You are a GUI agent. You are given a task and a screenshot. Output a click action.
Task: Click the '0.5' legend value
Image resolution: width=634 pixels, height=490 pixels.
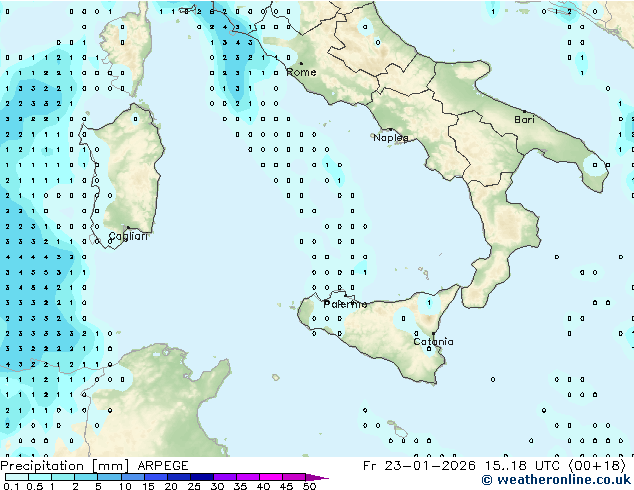point(35,486)
